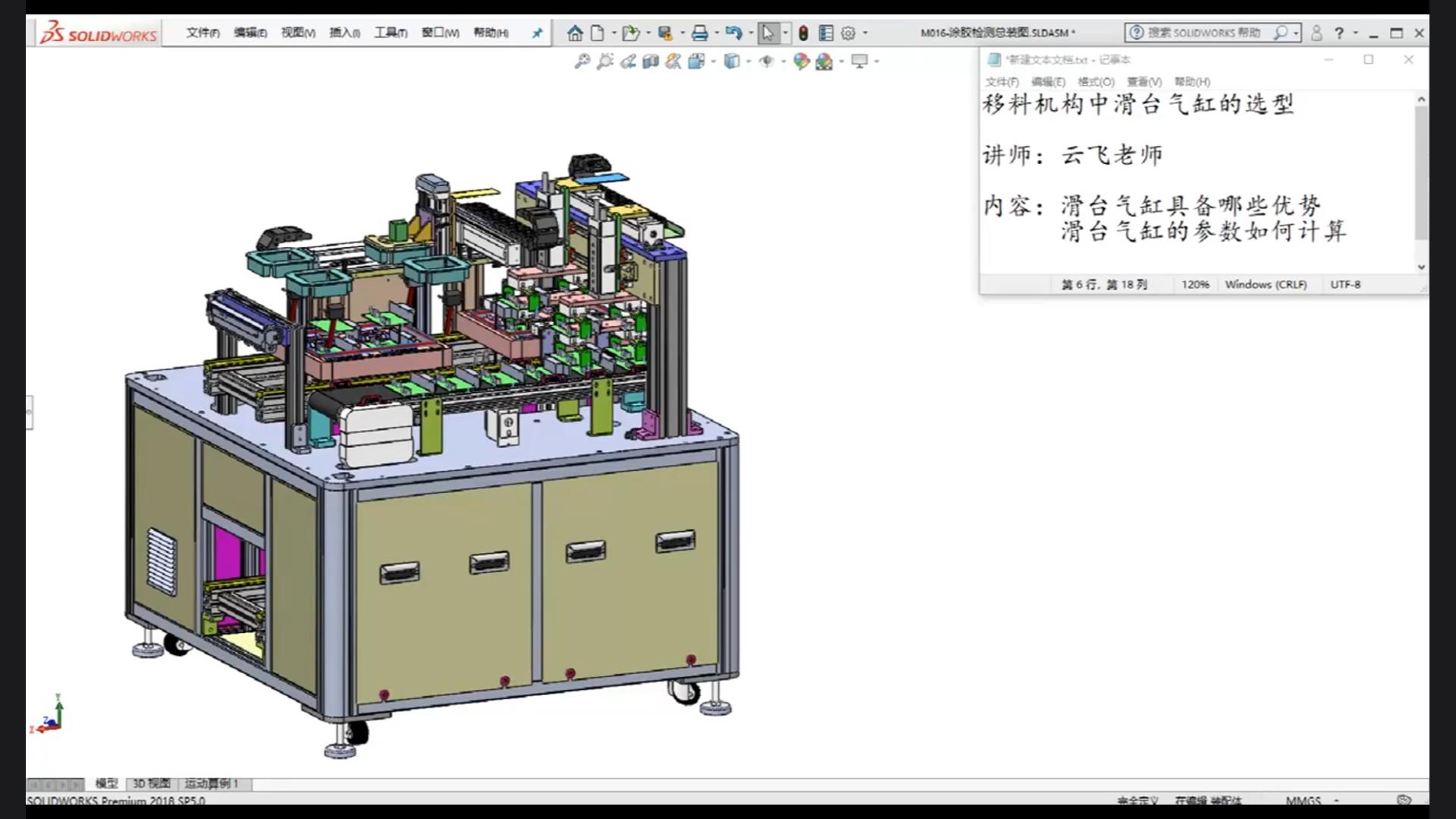The height and width of the screenshot is (819, 1456).
Task: Activate the Select cursor tool
Action: point(767,33)
